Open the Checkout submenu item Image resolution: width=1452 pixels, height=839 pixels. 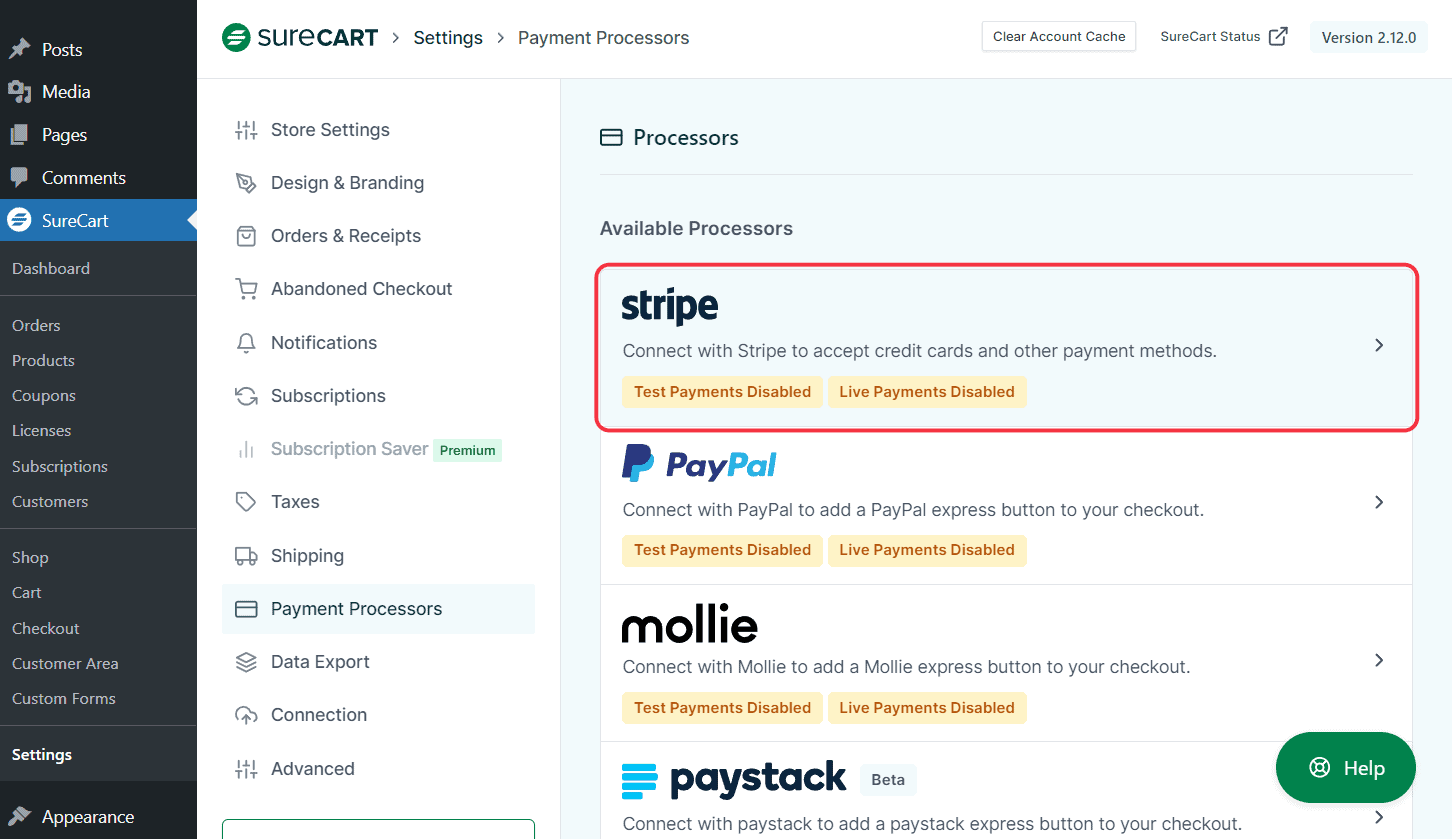[x=46, y=629]
